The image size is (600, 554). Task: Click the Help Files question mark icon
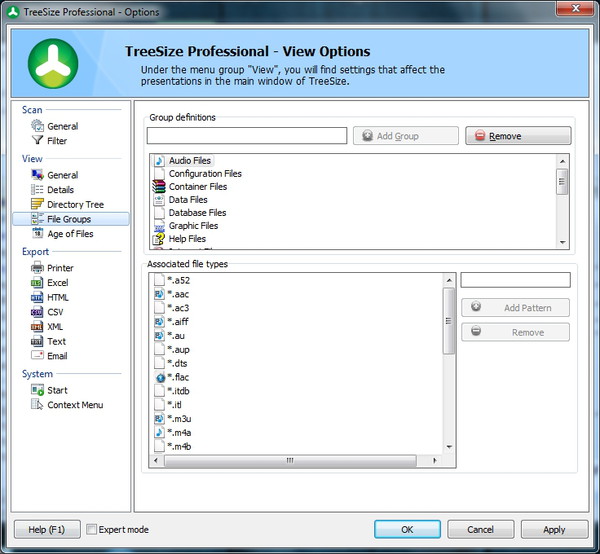(x=159, y=239)
